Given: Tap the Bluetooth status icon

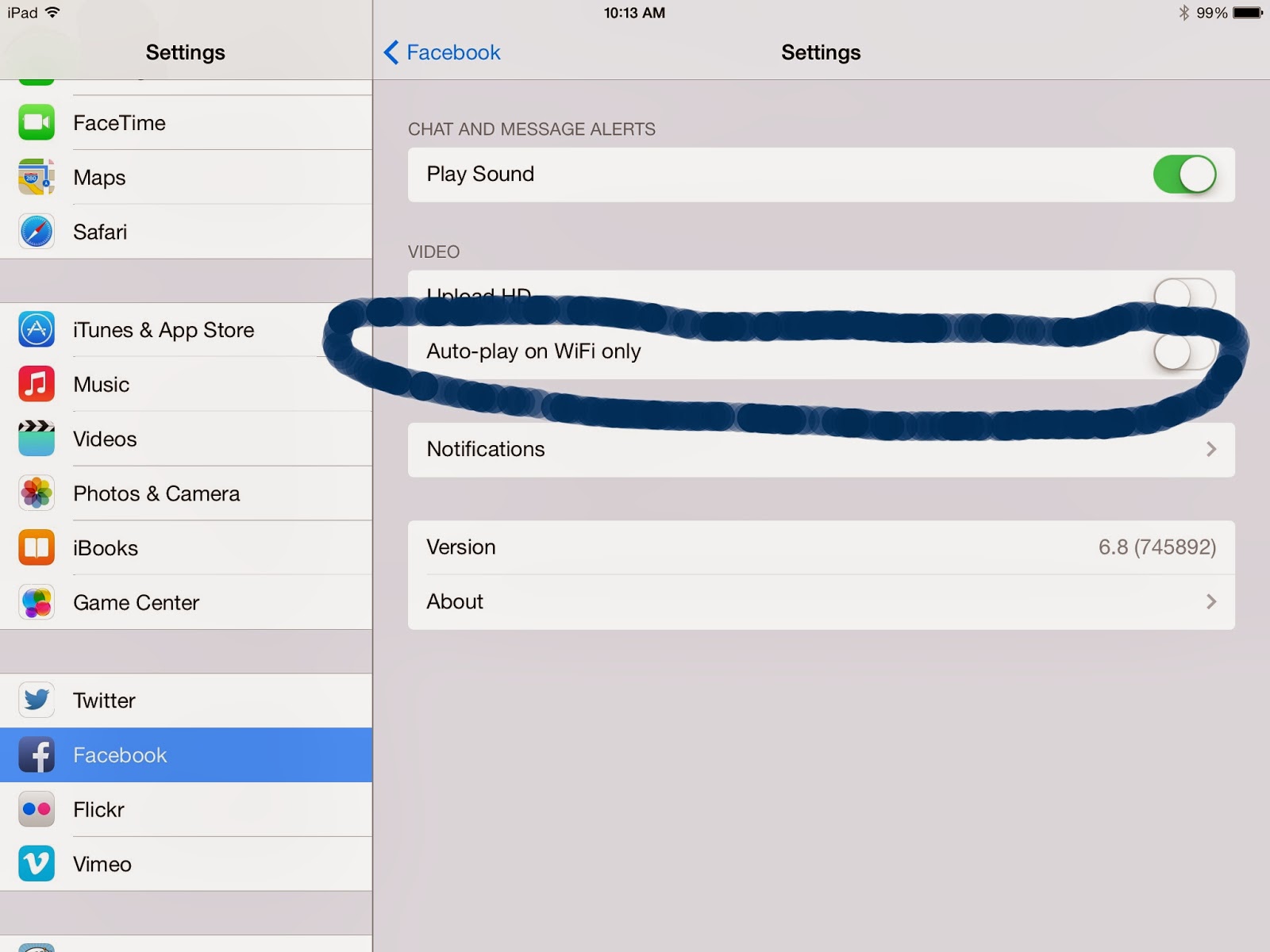Looking at the screenshot, I should (x=1183, y=13).
